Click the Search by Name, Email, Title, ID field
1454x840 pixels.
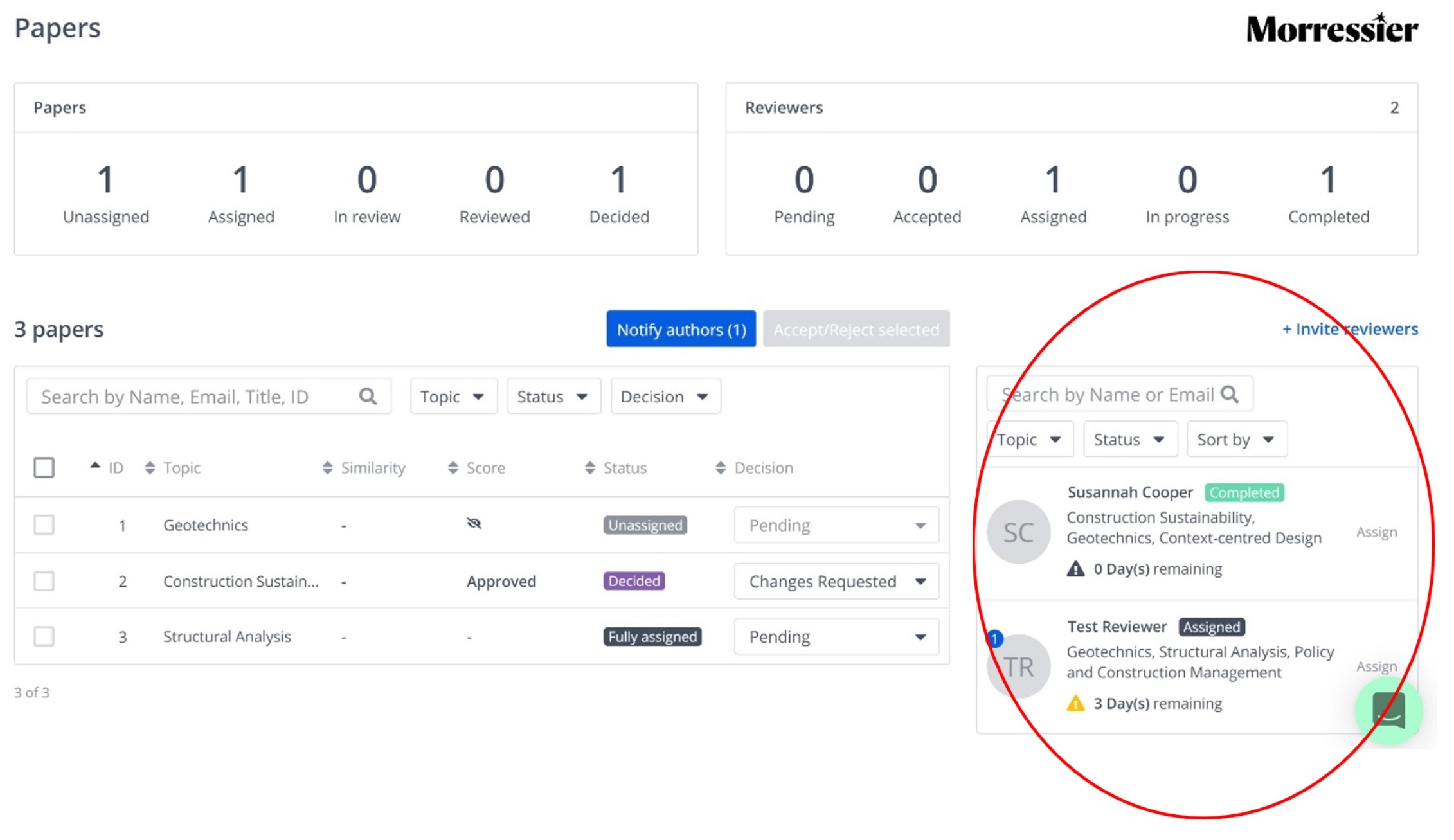coord(209,397)
